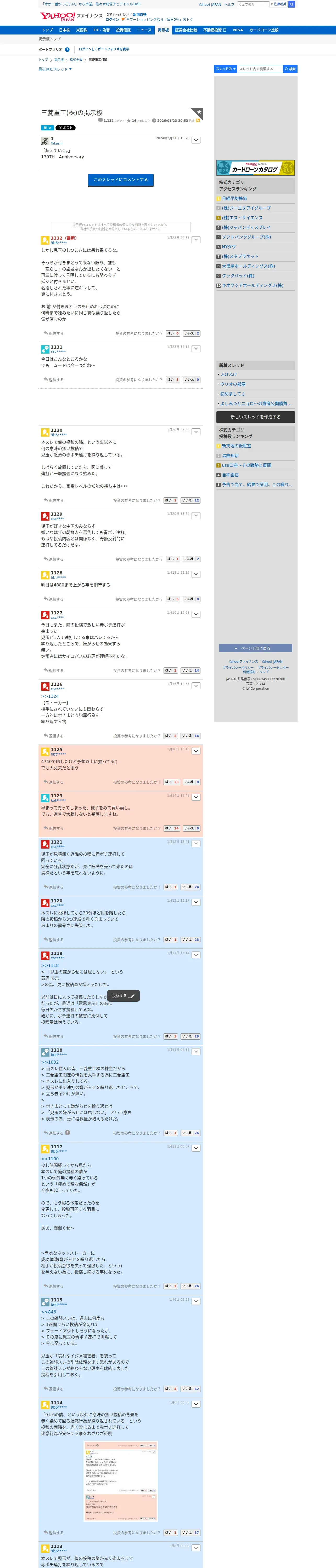Image resolution: width=336 pixels, height=1568 pixels.
Task: Vote はい on post 1131
Action: [173, 380]
